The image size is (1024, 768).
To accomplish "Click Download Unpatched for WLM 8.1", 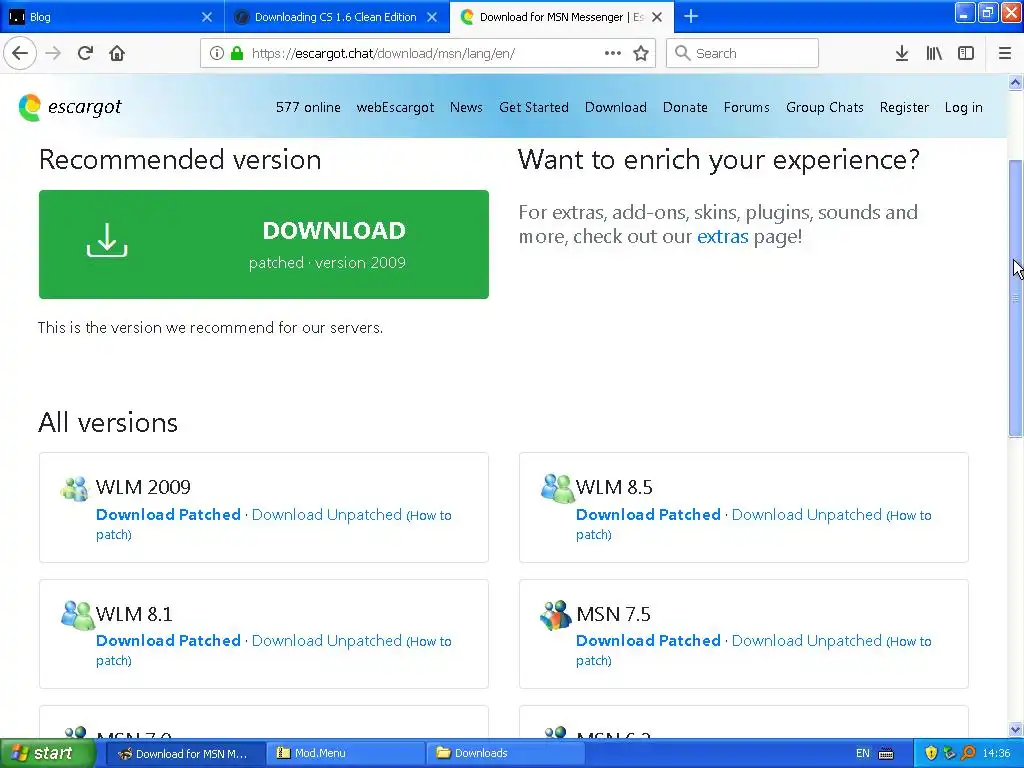I will tap(327, 641).
